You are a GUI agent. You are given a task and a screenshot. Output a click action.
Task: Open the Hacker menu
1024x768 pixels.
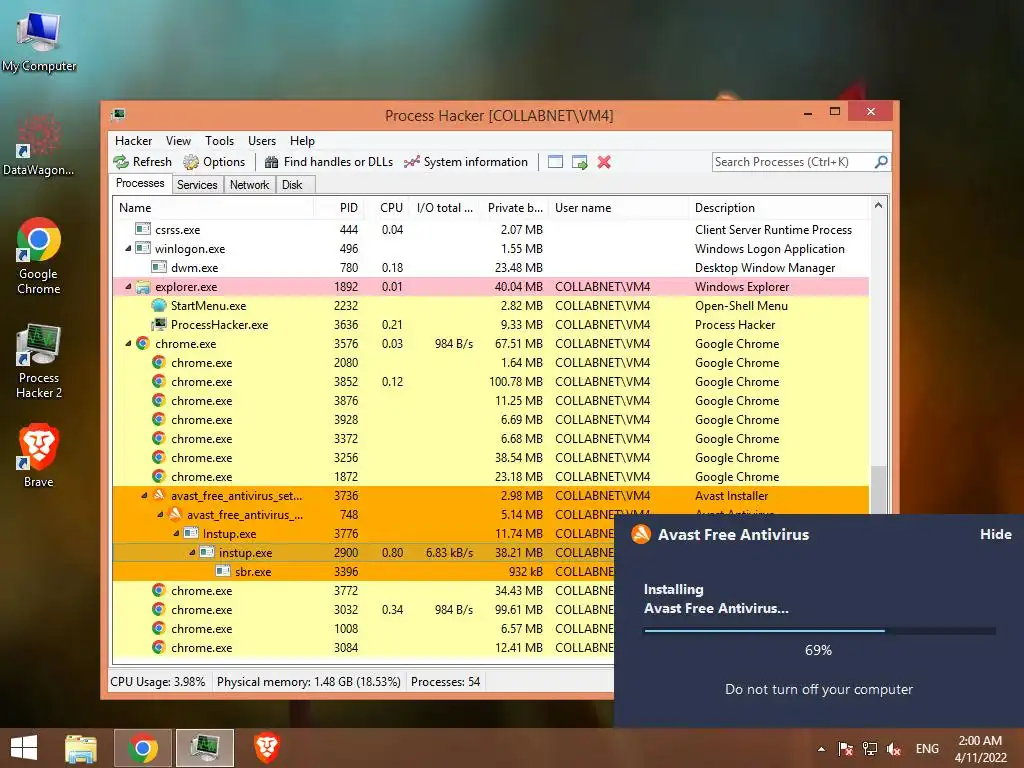point(133,141)
